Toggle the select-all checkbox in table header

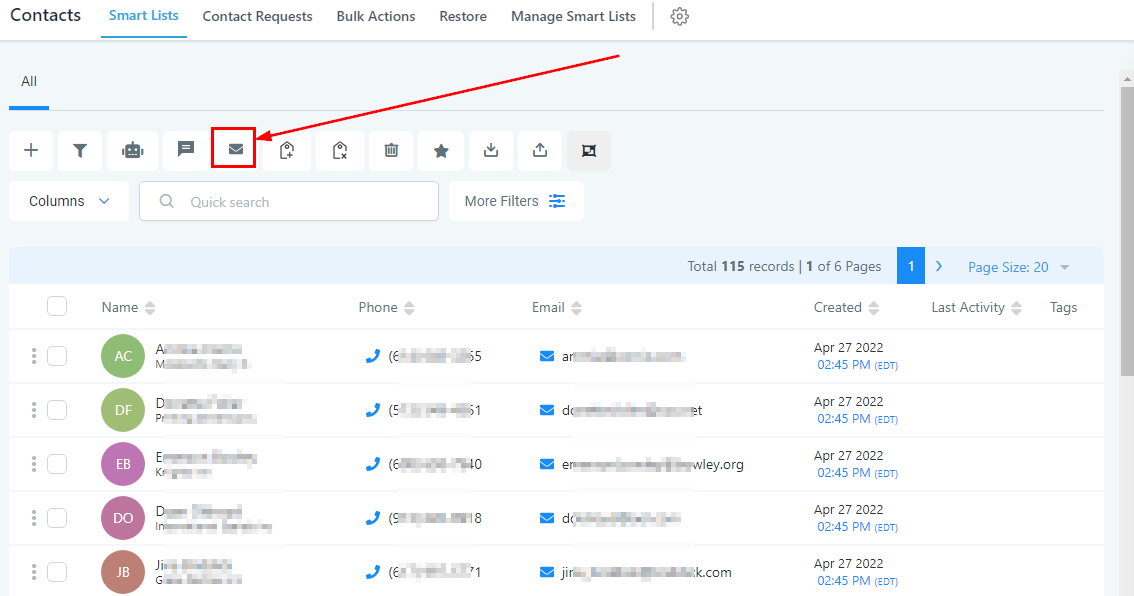pos(57,307)
